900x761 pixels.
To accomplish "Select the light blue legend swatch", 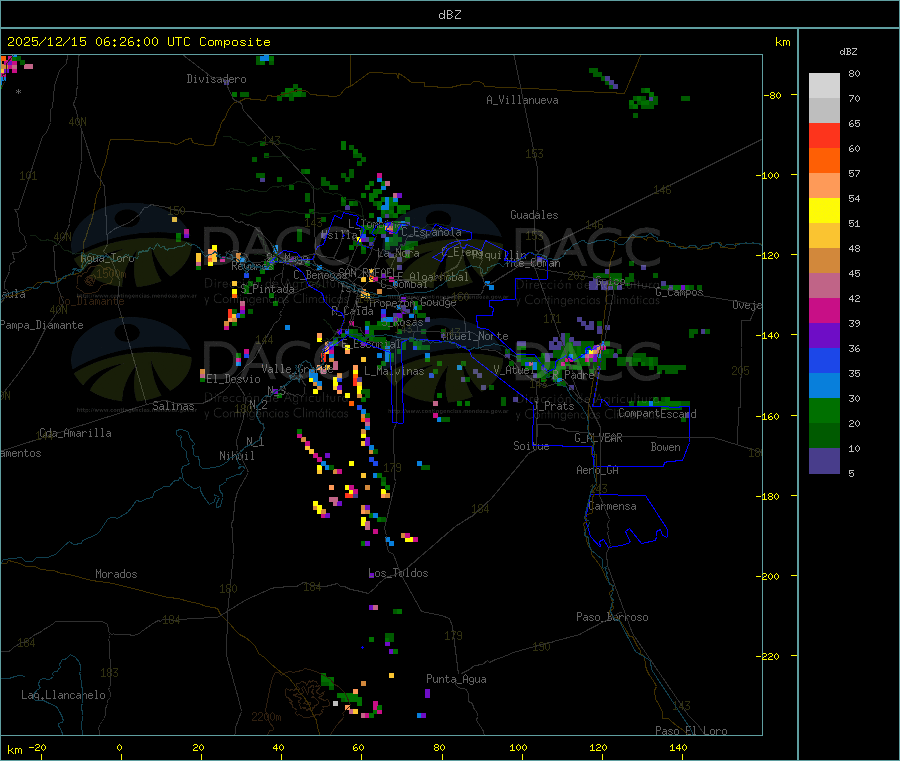I will pos(824,385).
